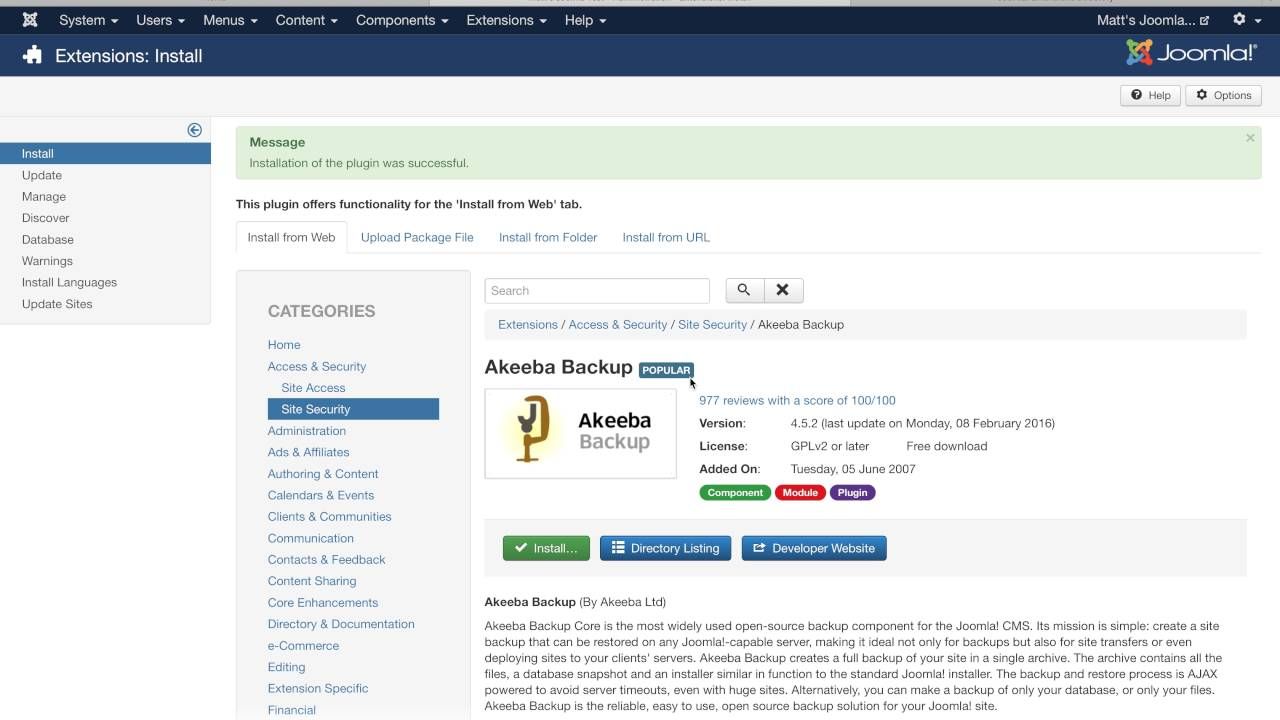Click the Joomla logo icon in top menu
This screenshot has width=1280, height=720.
pyautogui.click(x=30, y=20)
